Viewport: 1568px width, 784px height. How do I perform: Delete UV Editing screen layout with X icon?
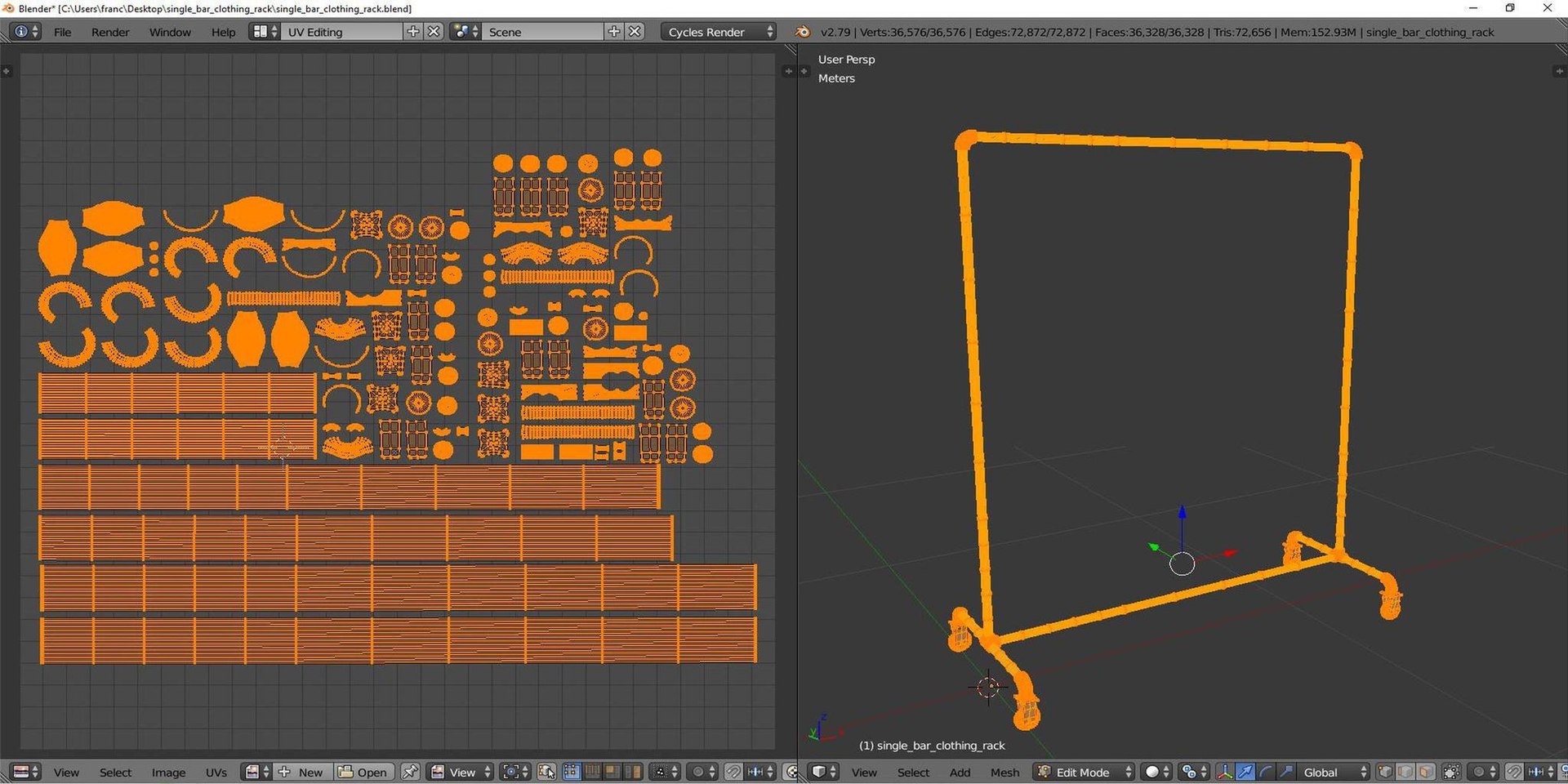[434, 32]
